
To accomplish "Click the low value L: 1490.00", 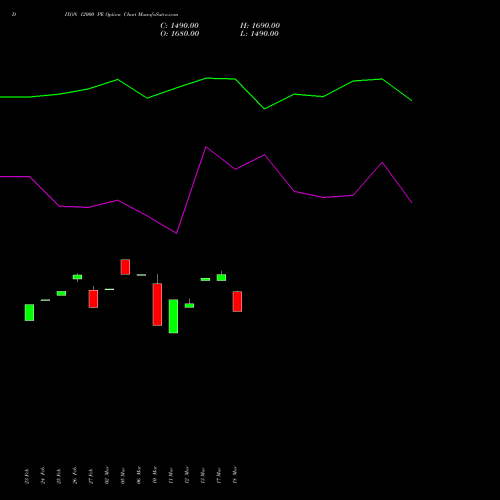I will (259, 34).
